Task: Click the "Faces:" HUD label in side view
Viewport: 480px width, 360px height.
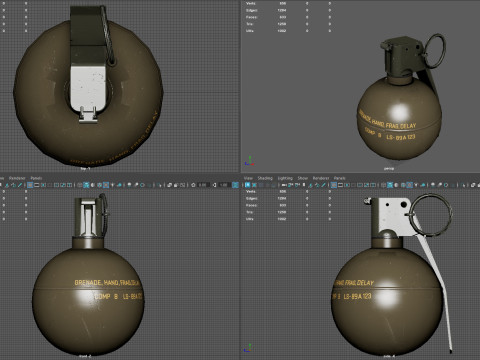Action: click(252, 205)
